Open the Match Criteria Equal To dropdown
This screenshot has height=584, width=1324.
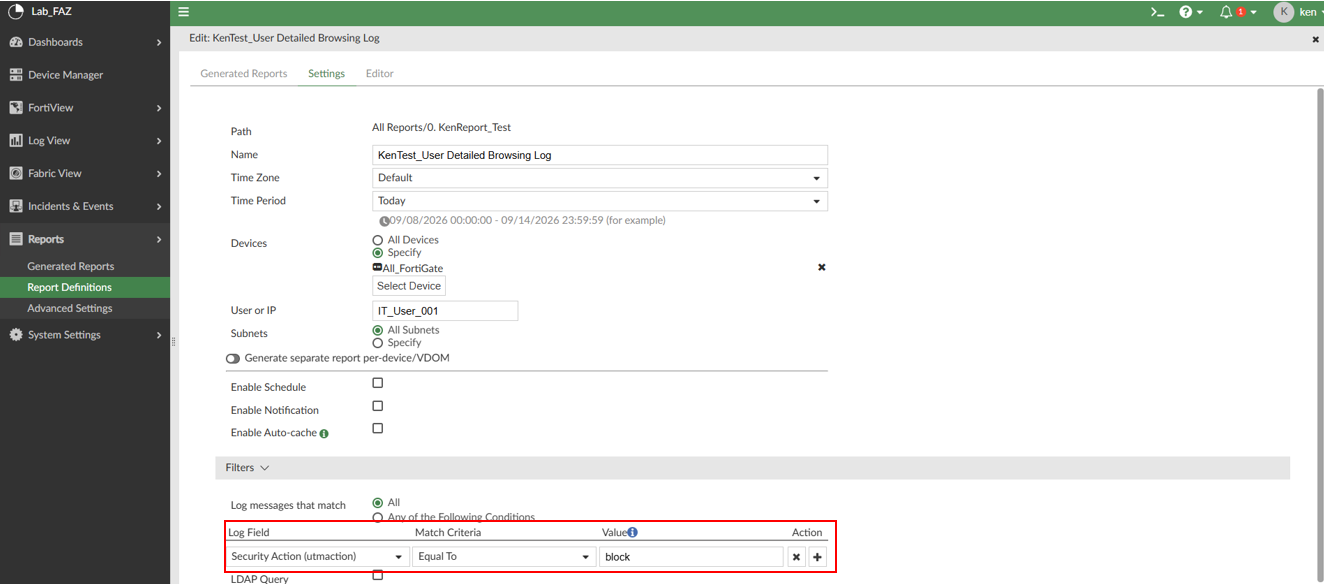point(505,557)
